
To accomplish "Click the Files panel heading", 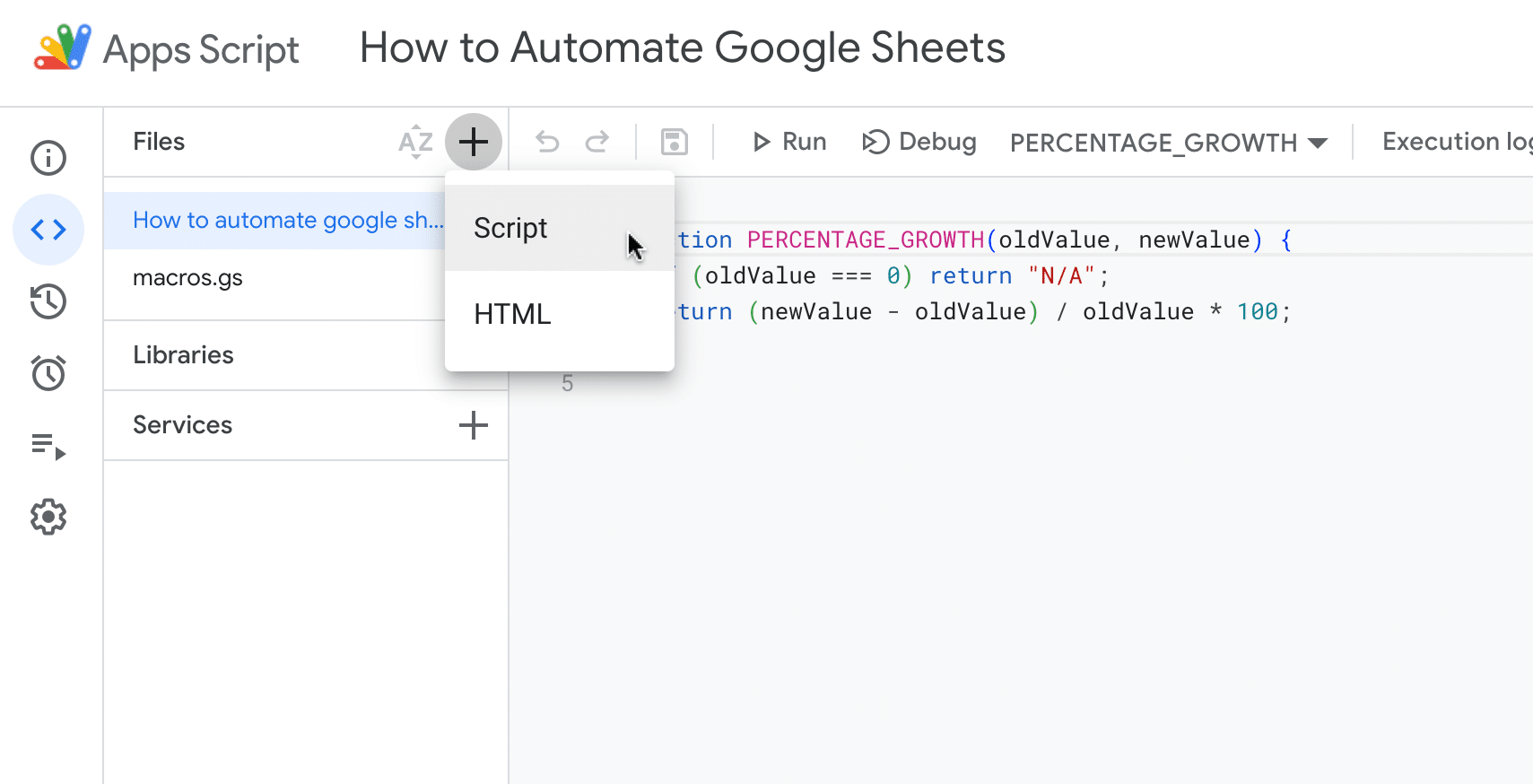I will pos(159,142).
